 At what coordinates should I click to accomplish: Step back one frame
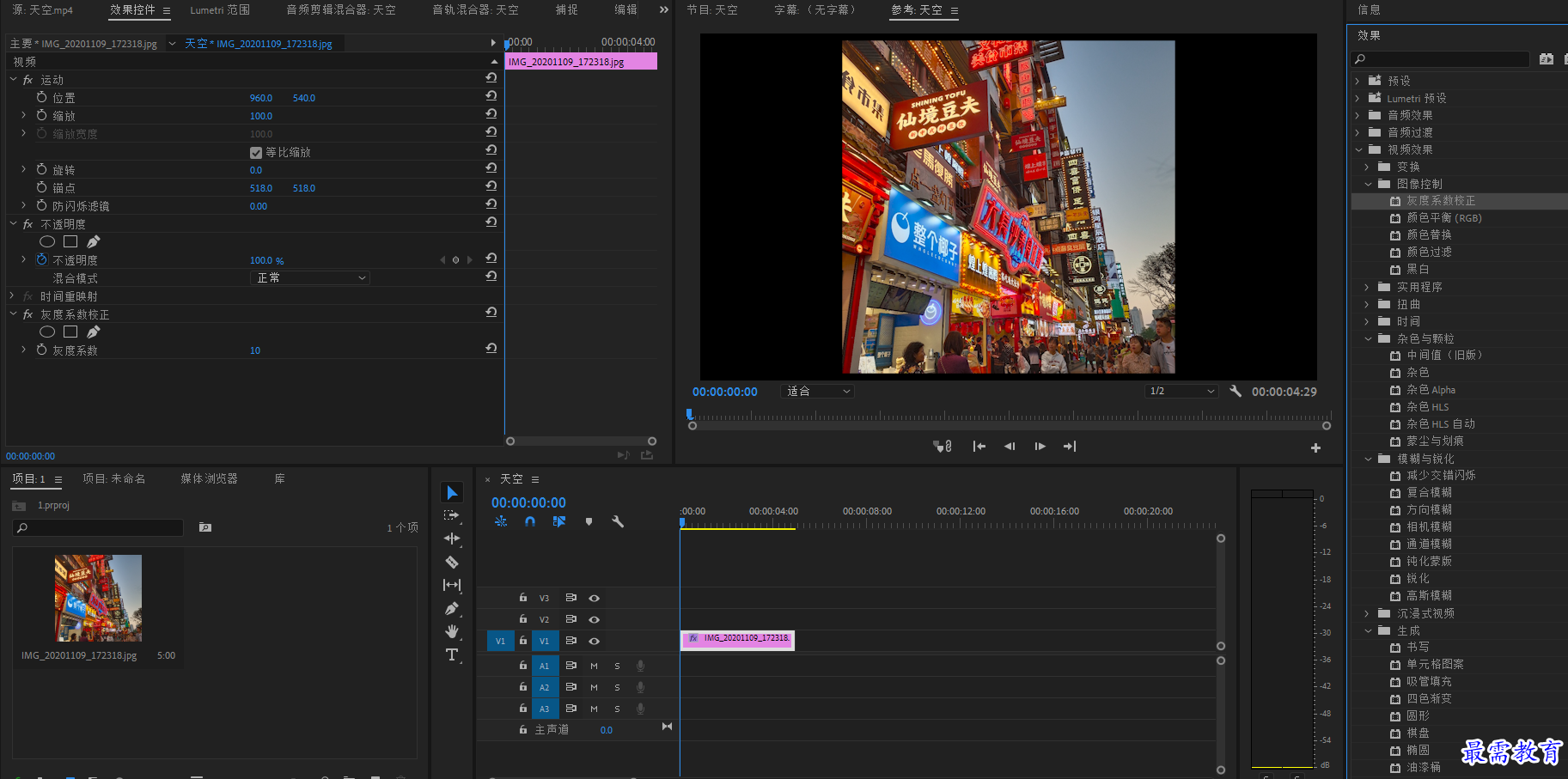[x=1010, y=446]
